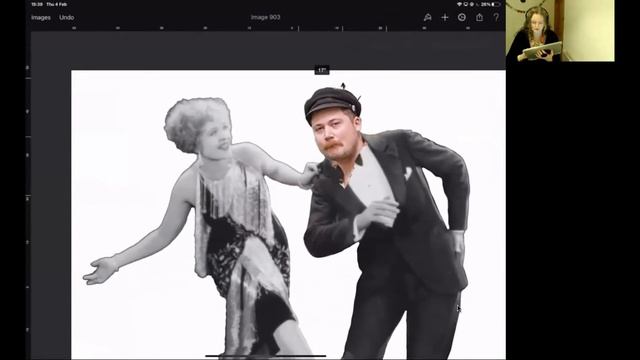Open the circular settings icon in the toolbar
Viewport: 640px width, 360px height.
coord(462,17)
